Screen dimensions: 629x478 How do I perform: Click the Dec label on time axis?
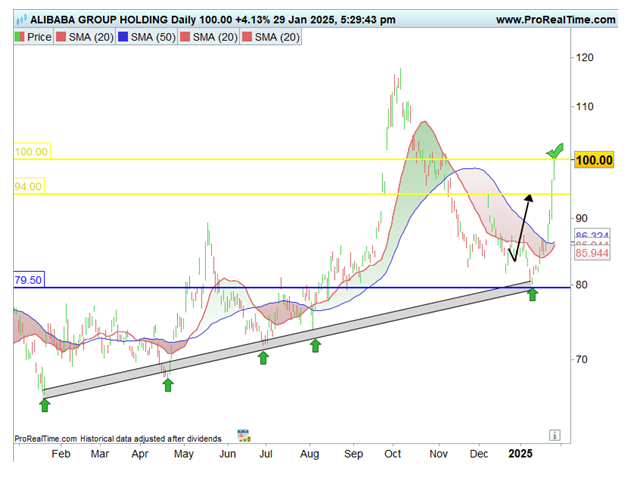point(479,454)
